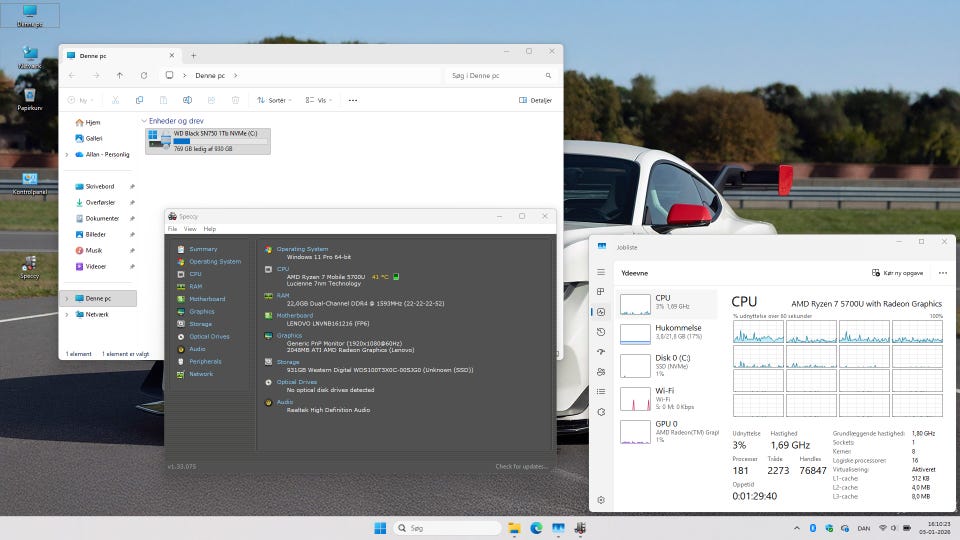Image resolution: width=960 pixels, height=540 pixels.
Task: Click the Check for updates link
Action: 521,466
